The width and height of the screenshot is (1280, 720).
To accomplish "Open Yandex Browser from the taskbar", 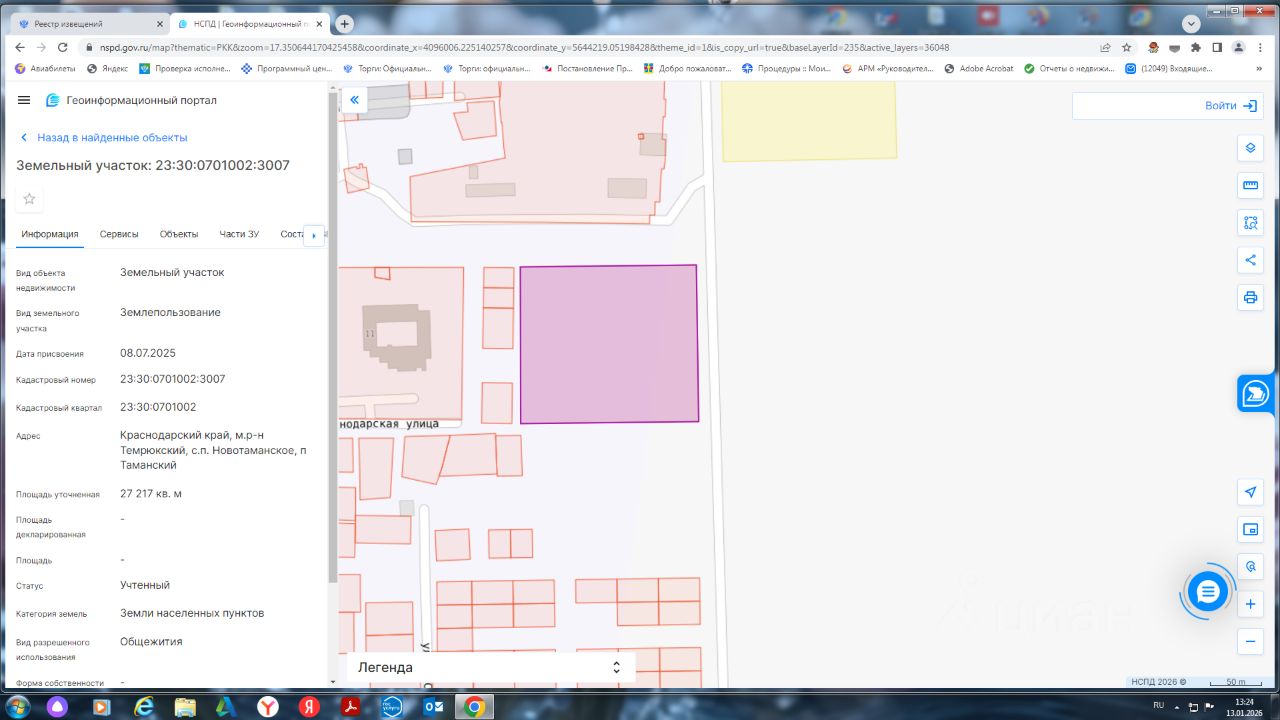I will (x=268, y=706).
